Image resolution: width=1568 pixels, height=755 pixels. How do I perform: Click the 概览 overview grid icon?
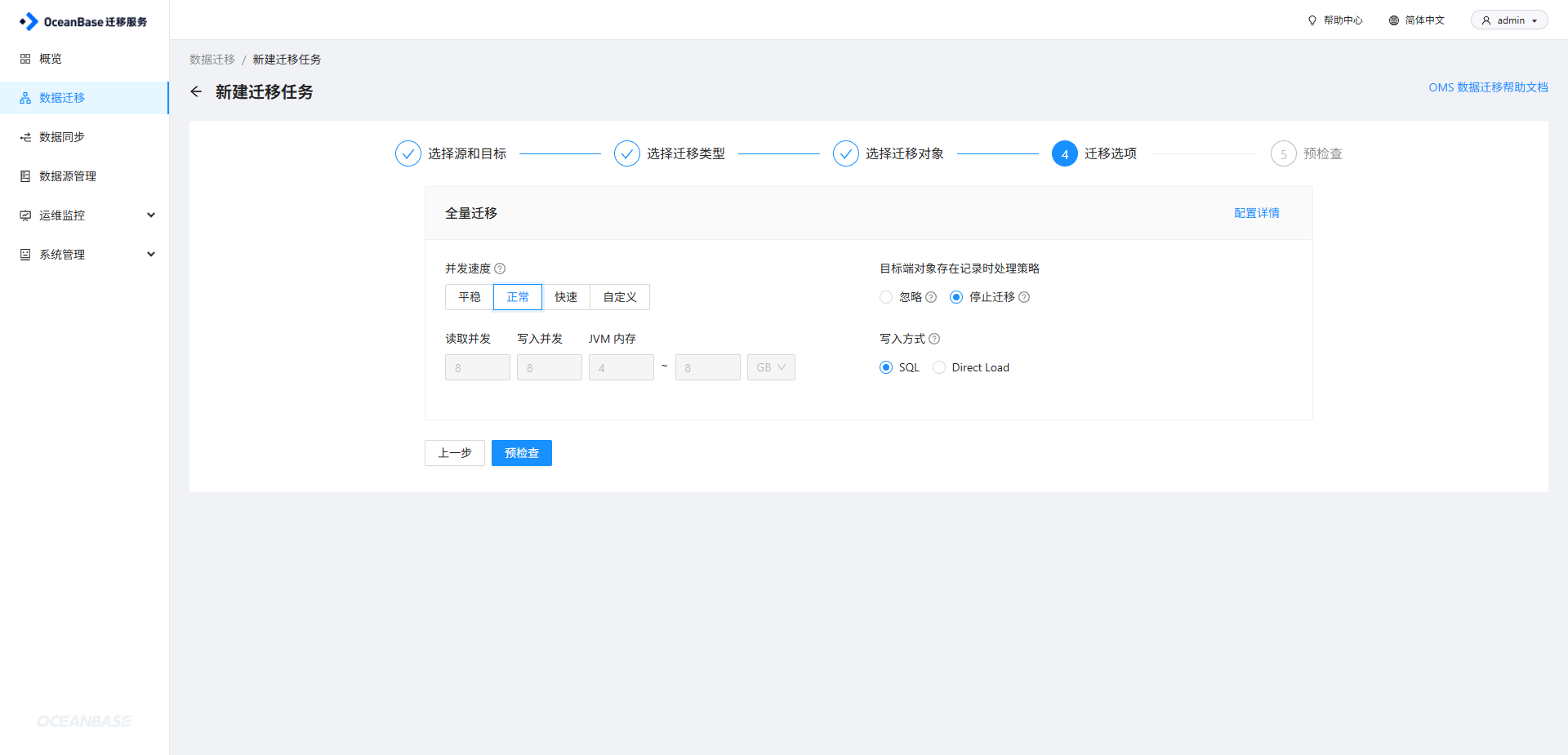pos(25,59)
